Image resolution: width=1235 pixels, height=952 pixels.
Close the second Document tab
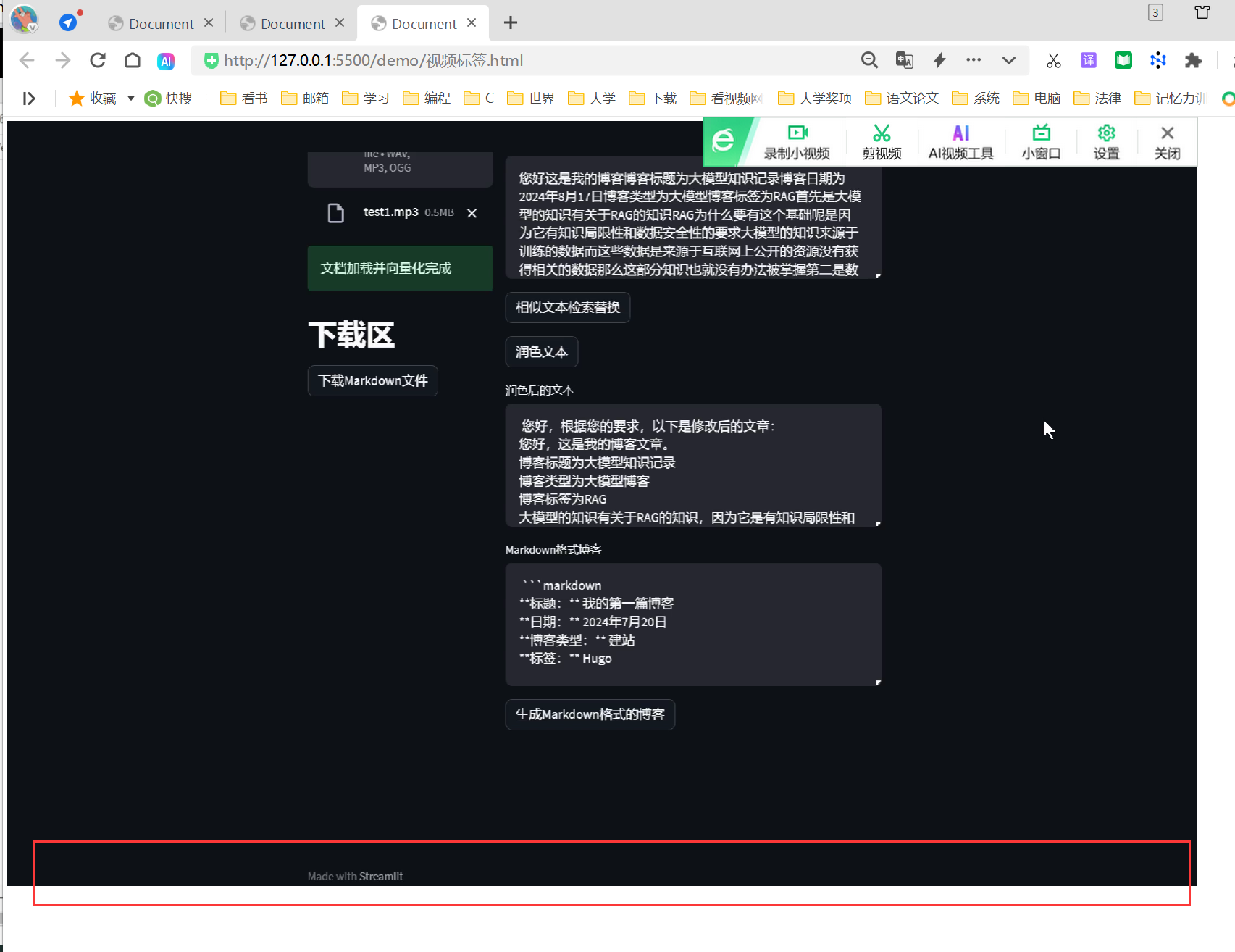(x=340, y=23)
